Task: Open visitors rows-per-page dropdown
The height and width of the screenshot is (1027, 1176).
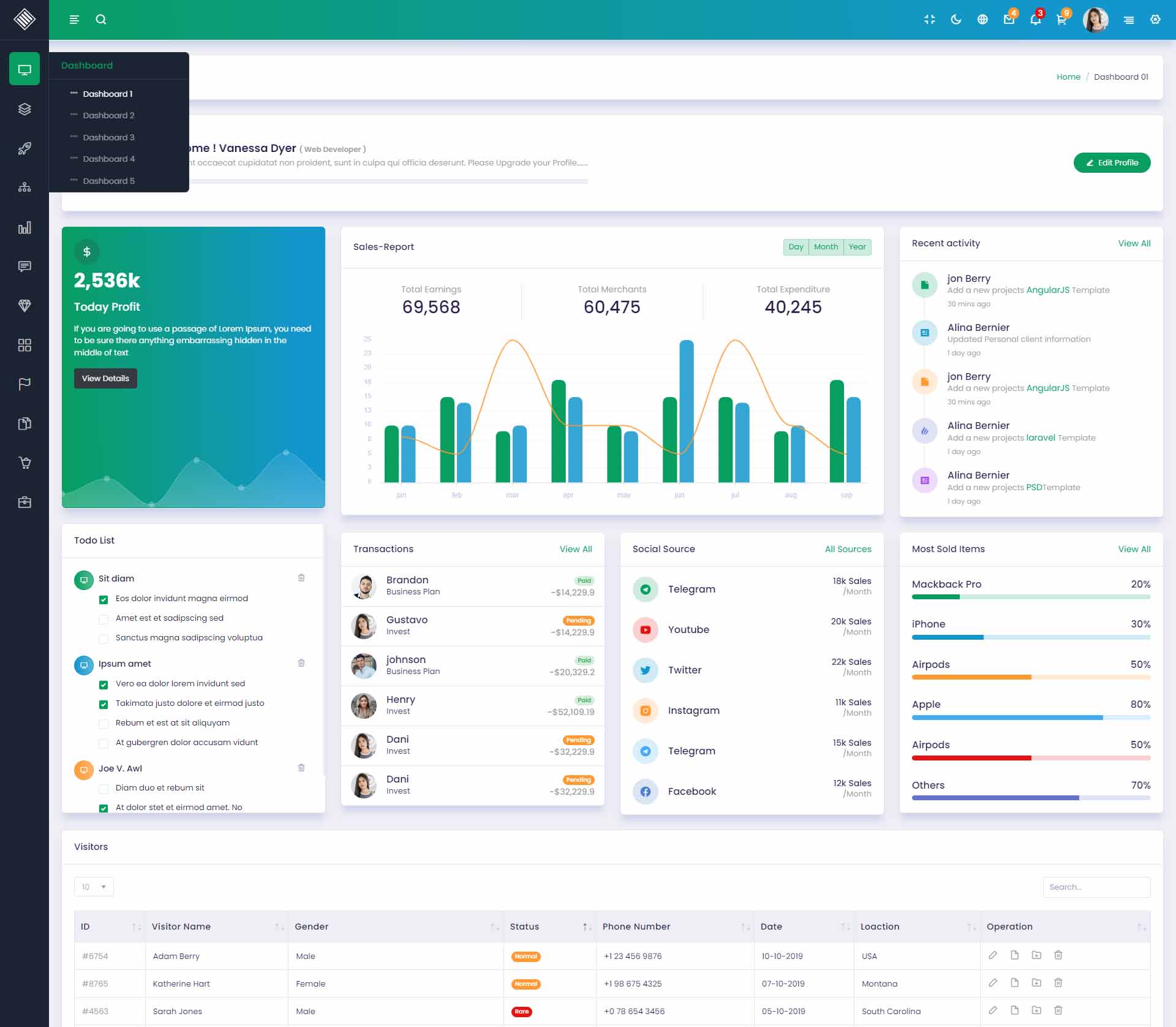Action: tap(94, 887)
